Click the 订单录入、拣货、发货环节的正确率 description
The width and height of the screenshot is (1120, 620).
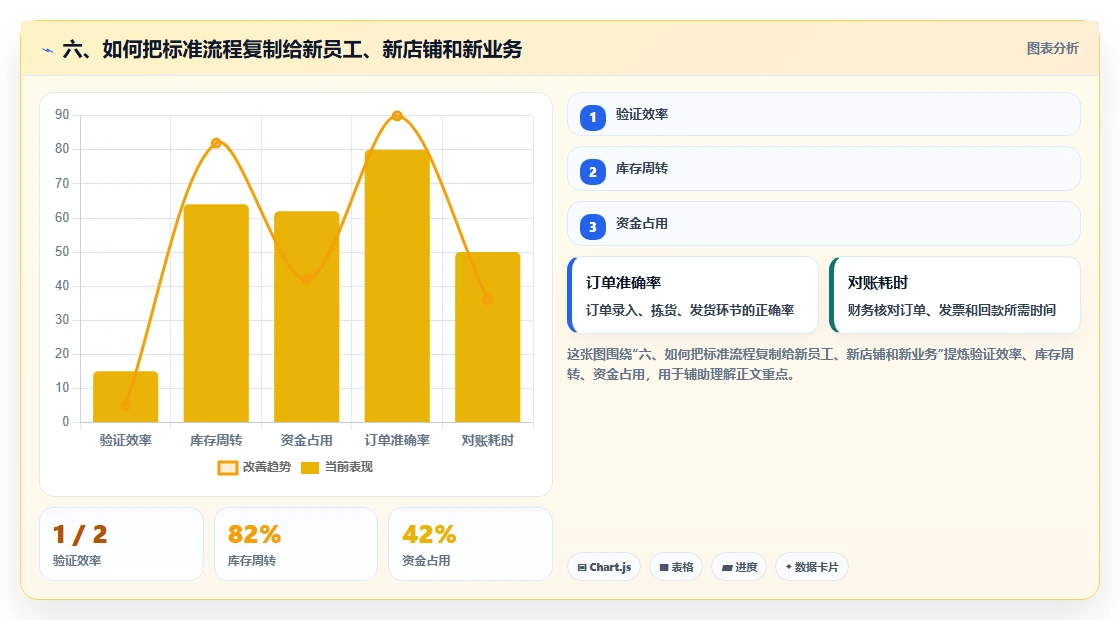tap(690, 310)
